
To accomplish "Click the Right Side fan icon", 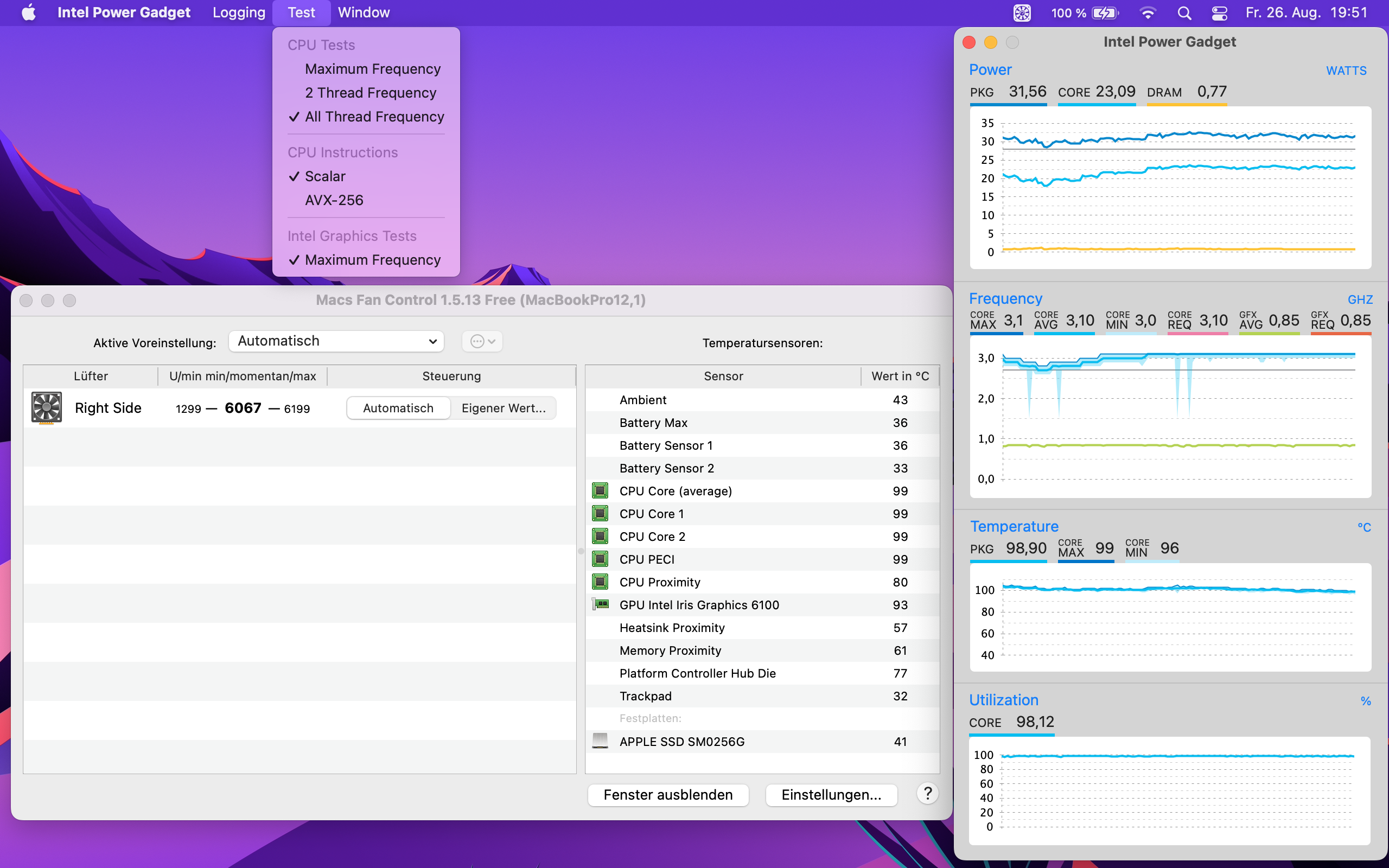I will pyautogui.click(x=47, y=407).
